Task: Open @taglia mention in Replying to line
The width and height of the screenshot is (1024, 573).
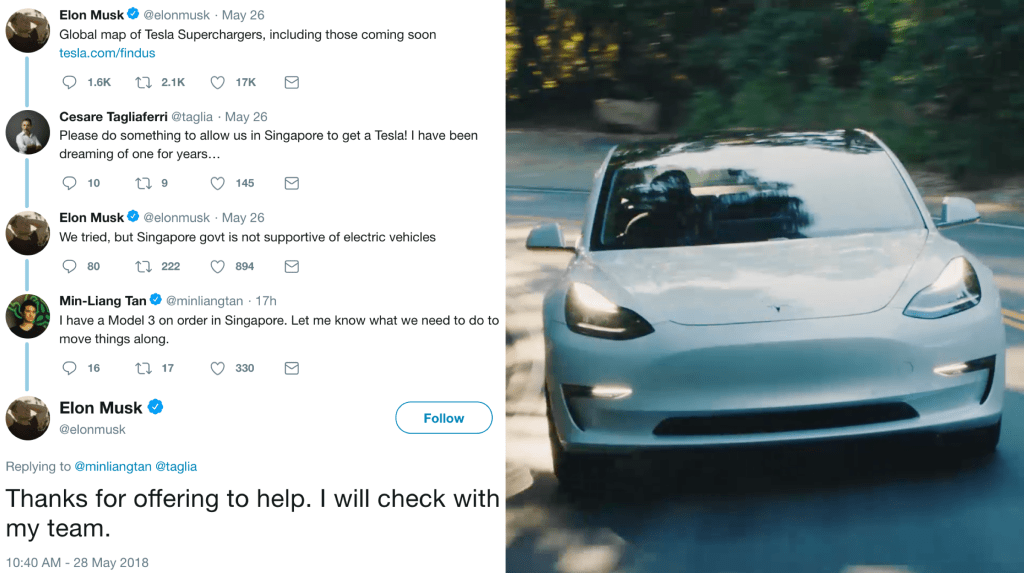Action: tap(176, 467)
